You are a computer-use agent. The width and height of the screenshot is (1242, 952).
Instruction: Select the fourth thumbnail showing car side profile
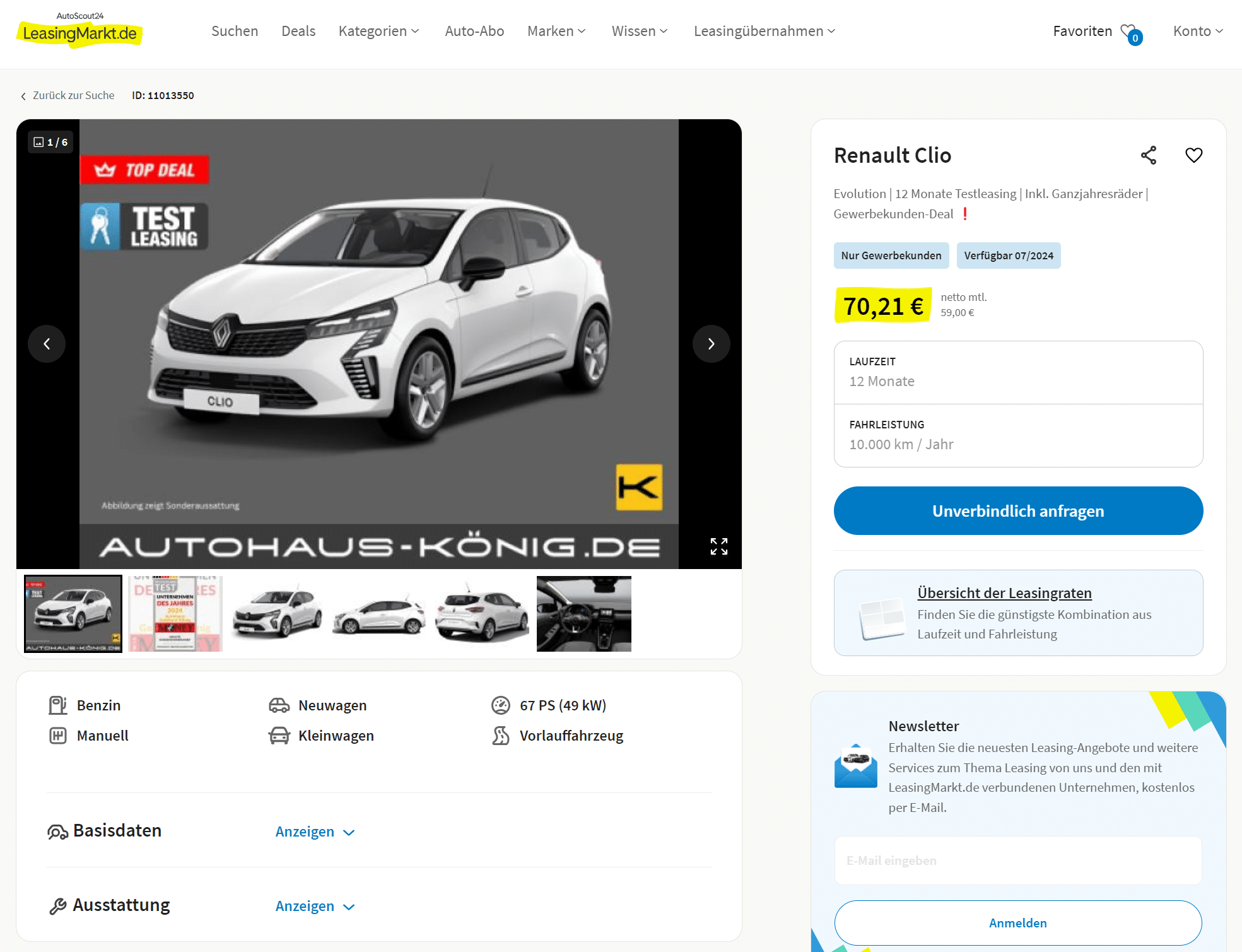[380, 614]
